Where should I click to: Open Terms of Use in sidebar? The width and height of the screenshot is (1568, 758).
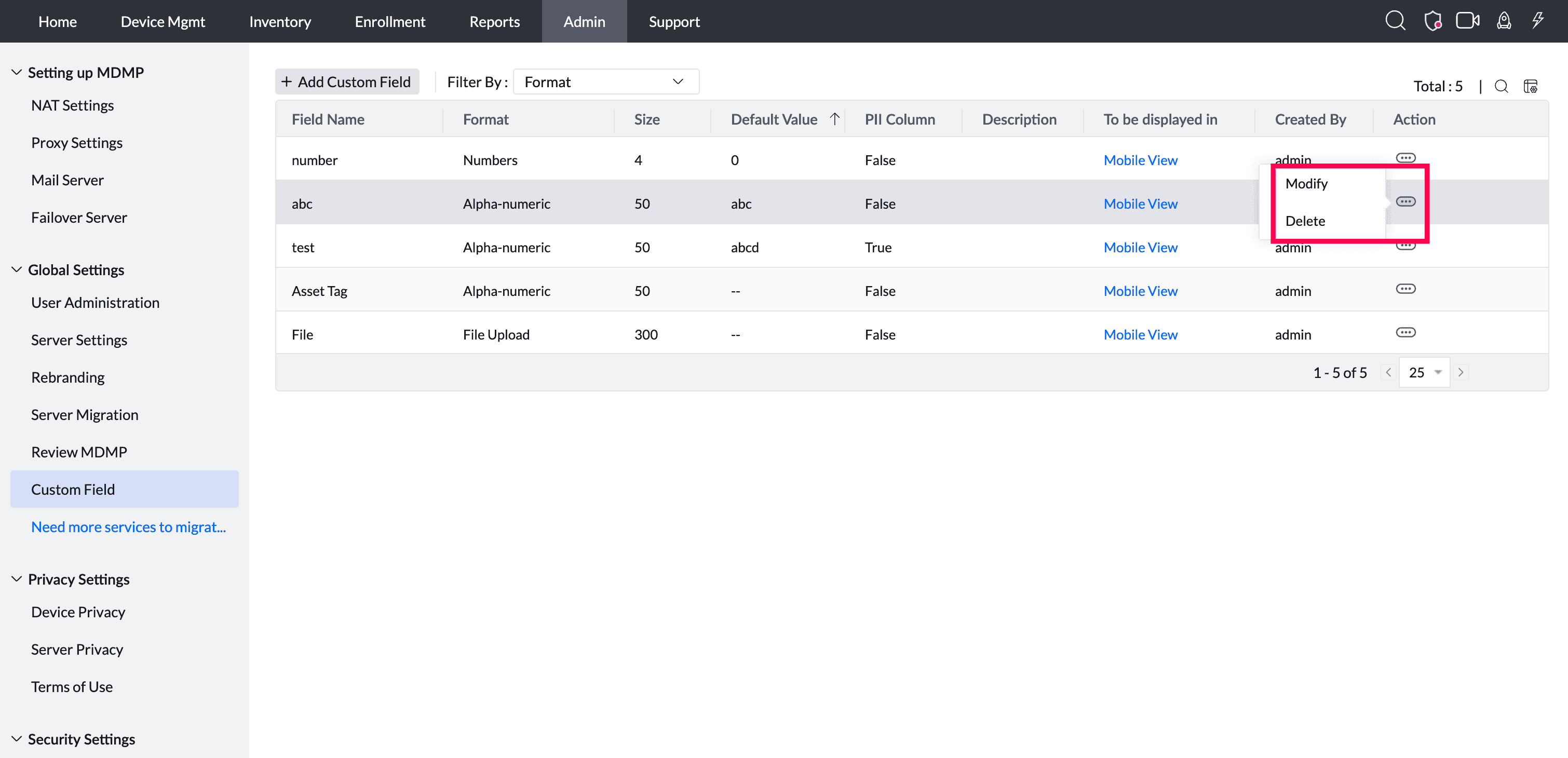(x=72, y=687)
